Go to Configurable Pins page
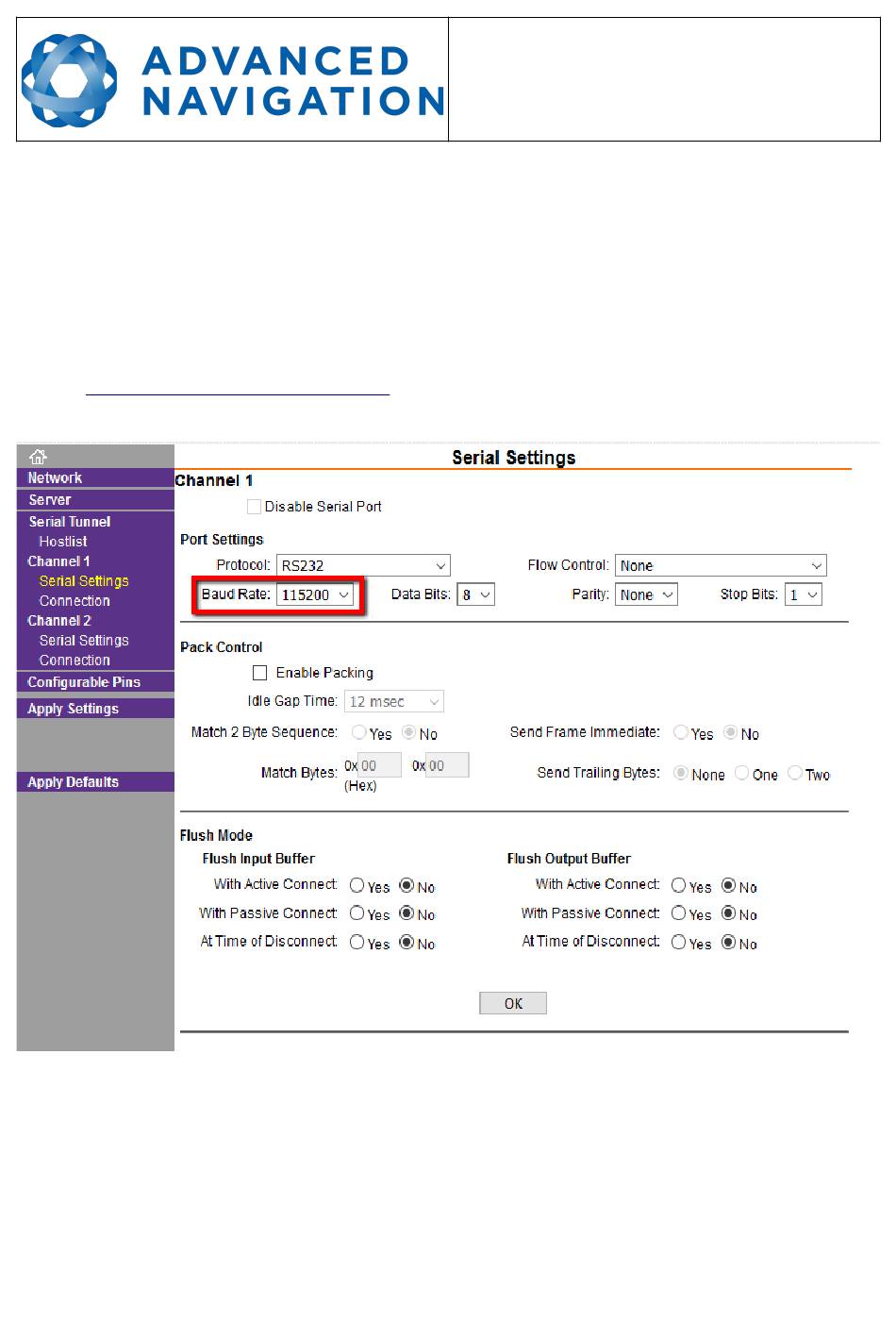This screenshot has height=1339, width=896. pyautogui.click(x=84, y=682)
